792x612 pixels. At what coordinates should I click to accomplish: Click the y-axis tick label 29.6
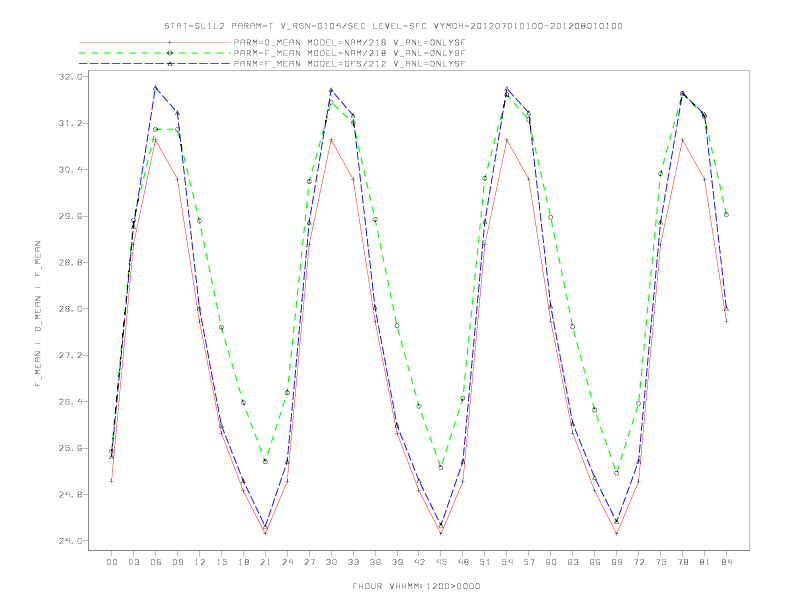70,216
